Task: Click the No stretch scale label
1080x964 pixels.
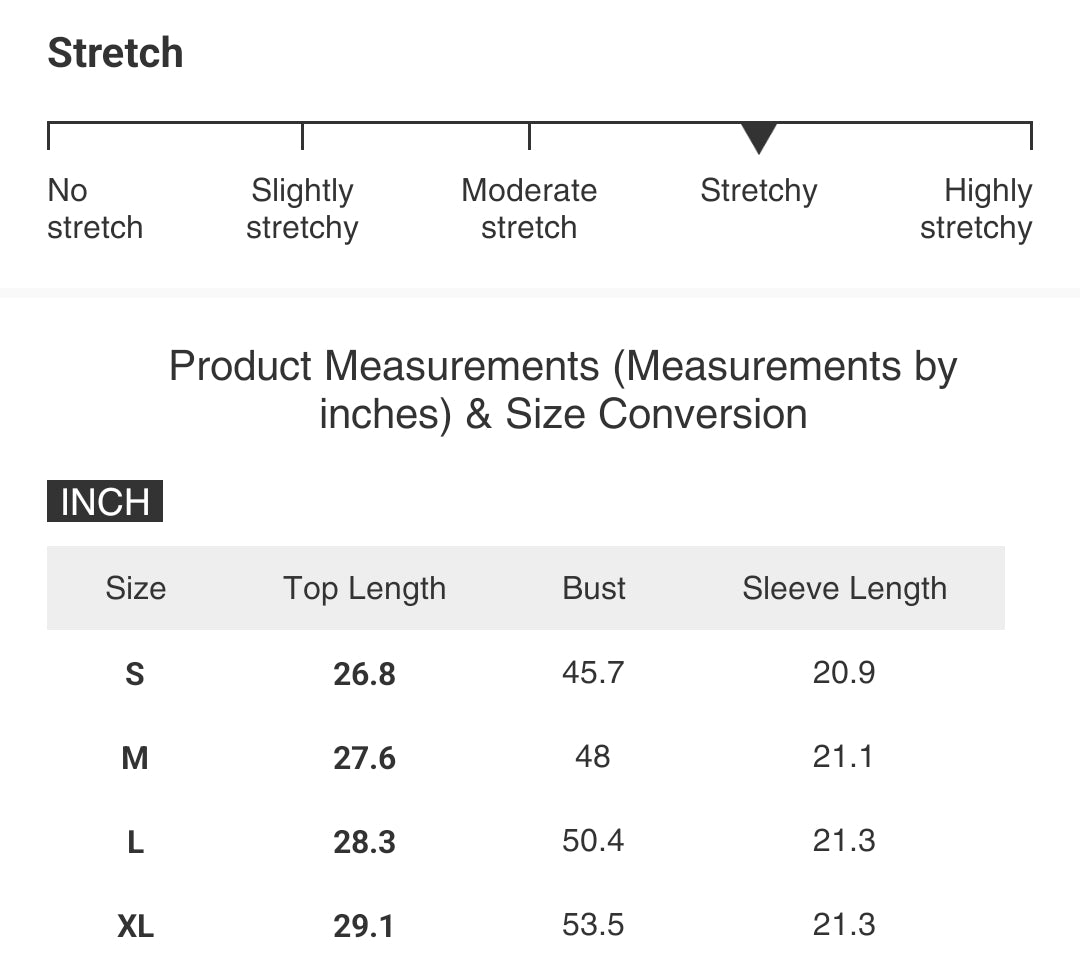Action: [x=95, y=209]
